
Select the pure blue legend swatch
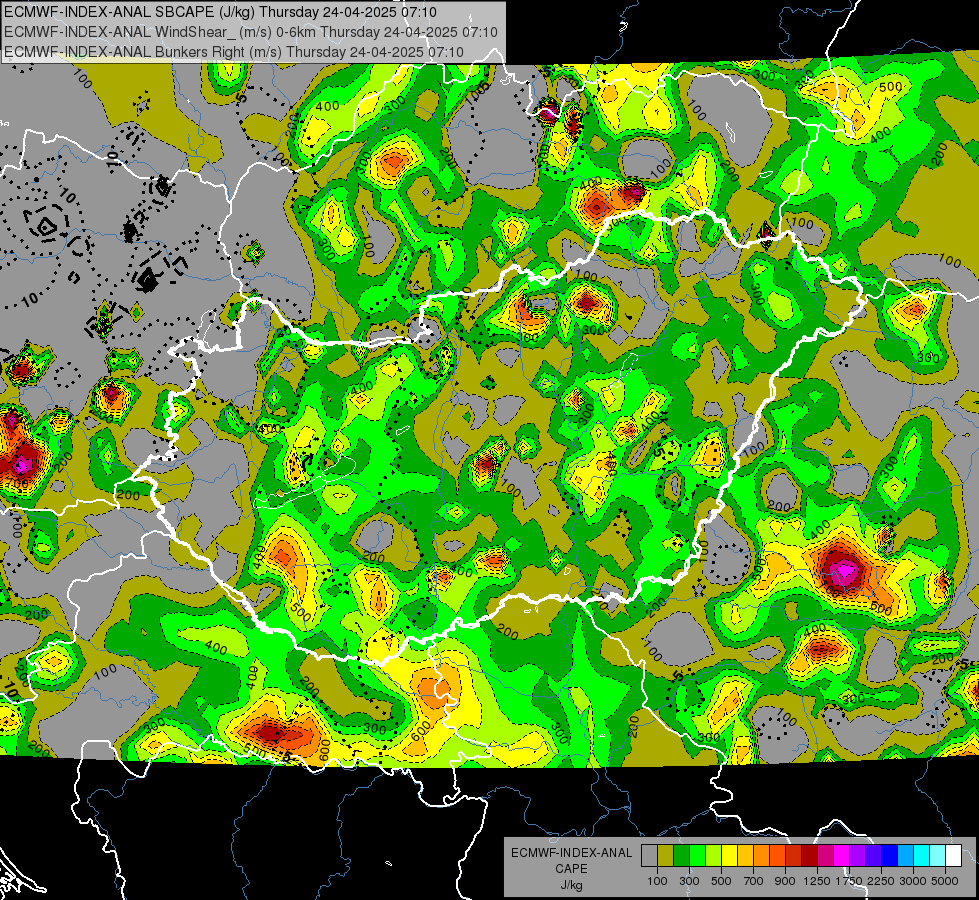point(890,855)
